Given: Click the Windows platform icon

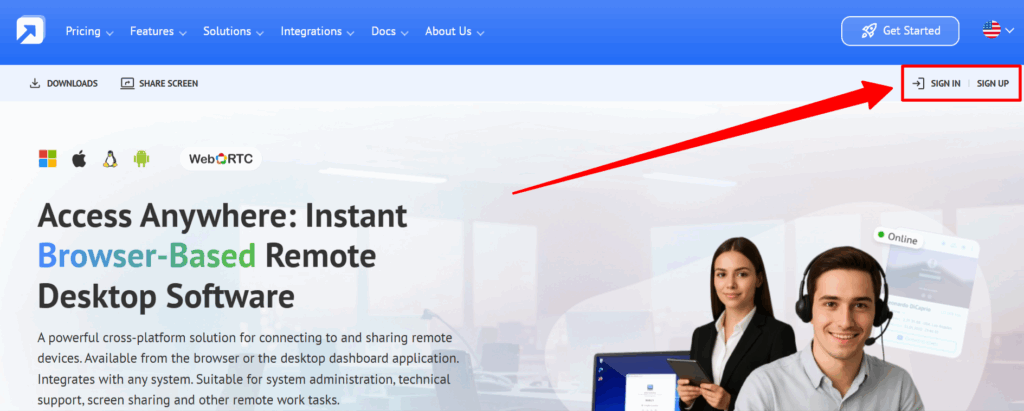Looking at the screenshot, I should pyautogui.click(x=47, y=158).
